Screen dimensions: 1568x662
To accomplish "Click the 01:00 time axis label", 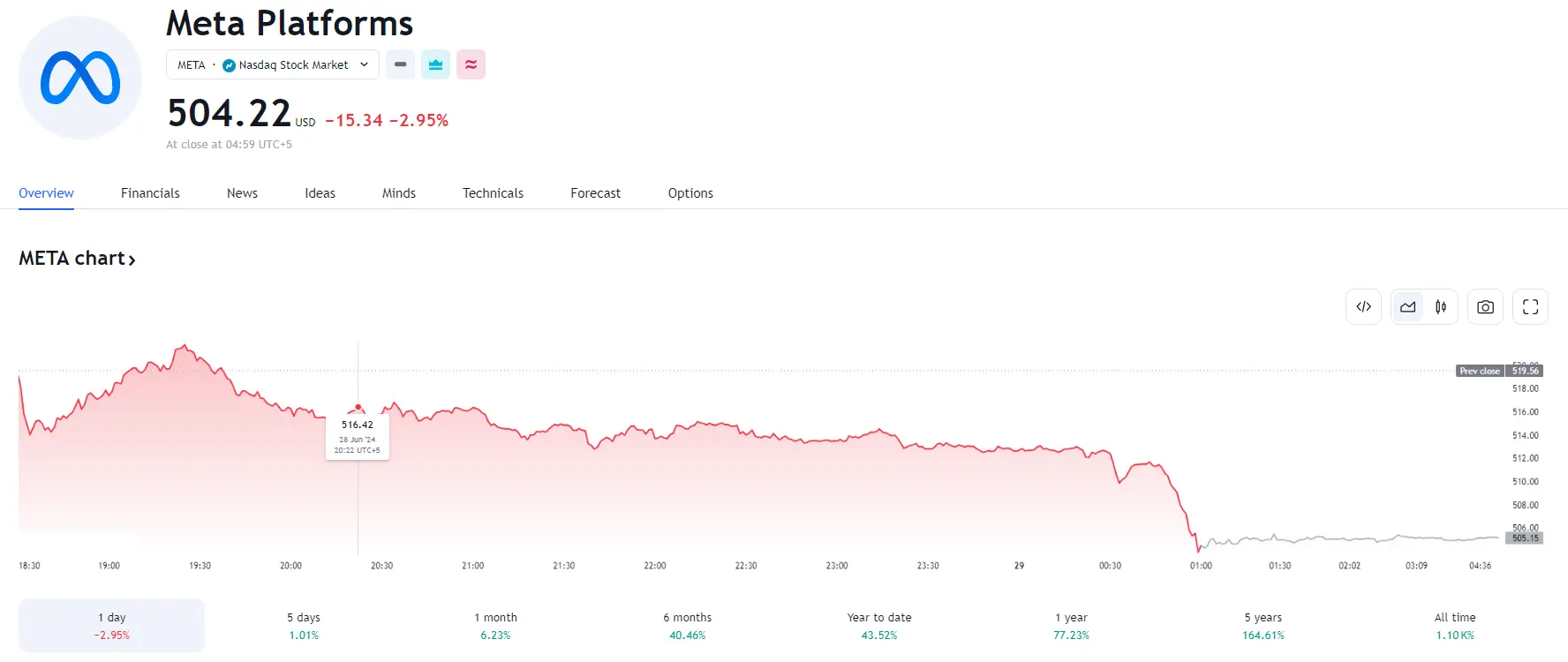I will pyautogui.click(x=1201, y=566).
